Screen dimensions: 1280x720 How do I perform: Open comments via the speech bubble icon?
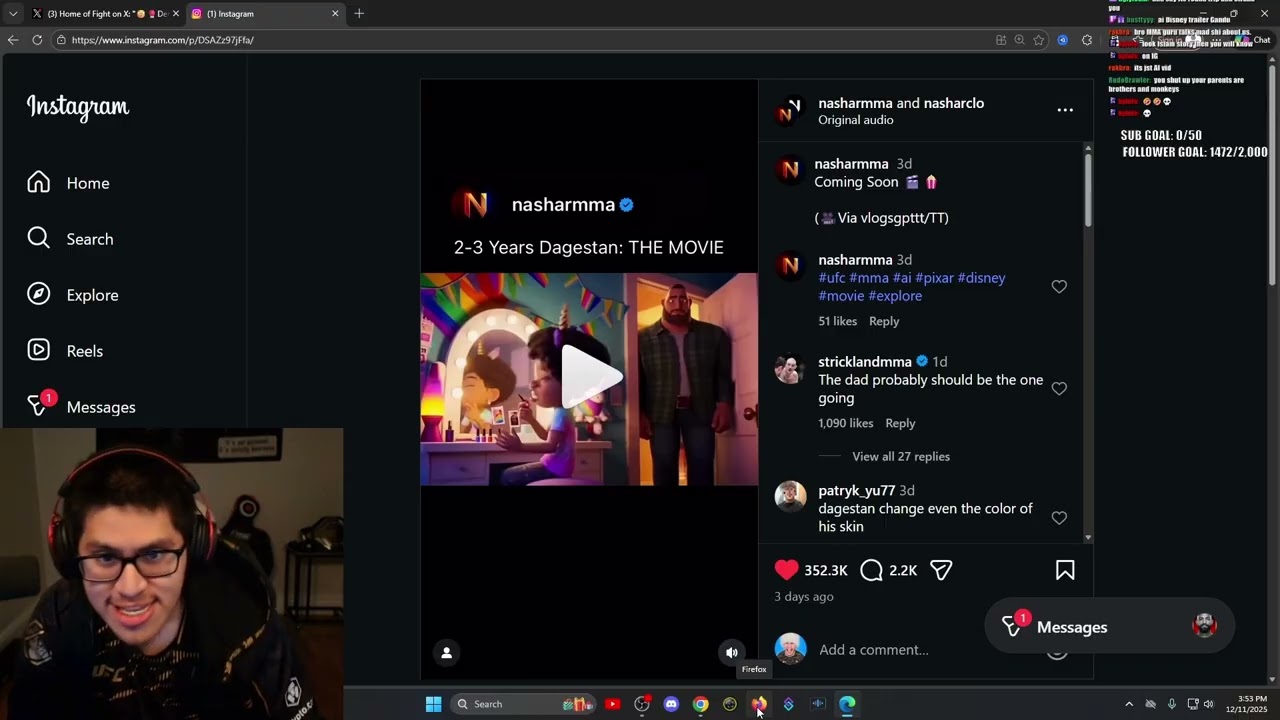coord(871,570)
